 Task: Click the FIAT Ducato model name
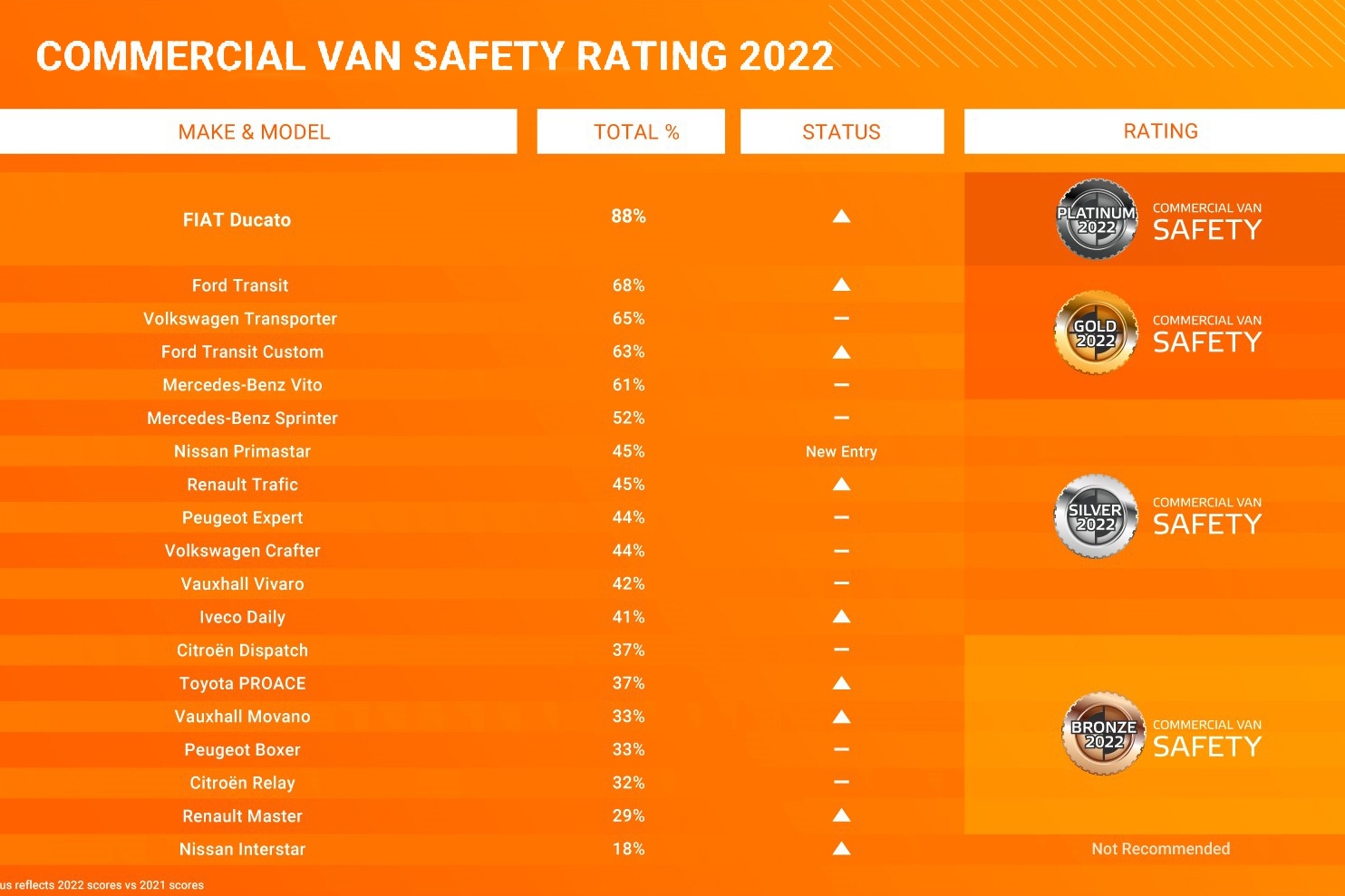237,220
